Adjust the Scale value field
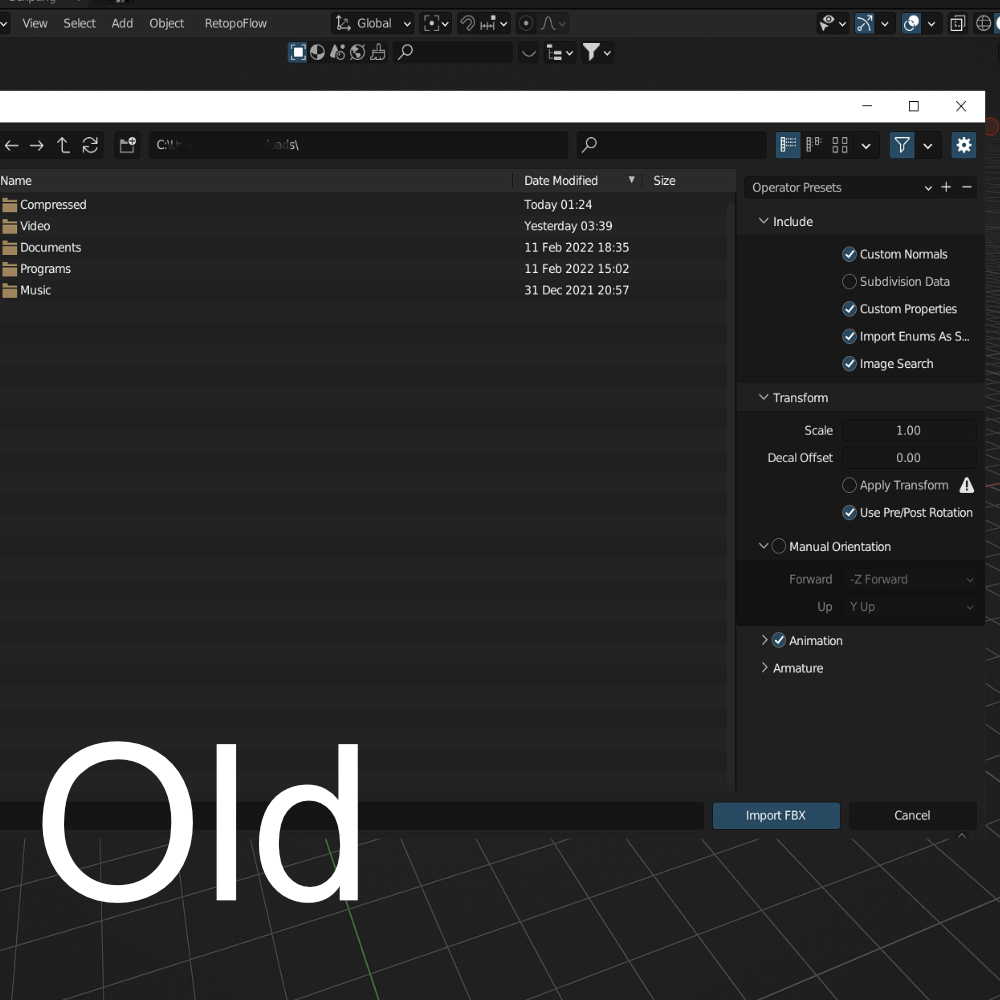This screenshot has width=1000, height=1000. coord(908,430)
